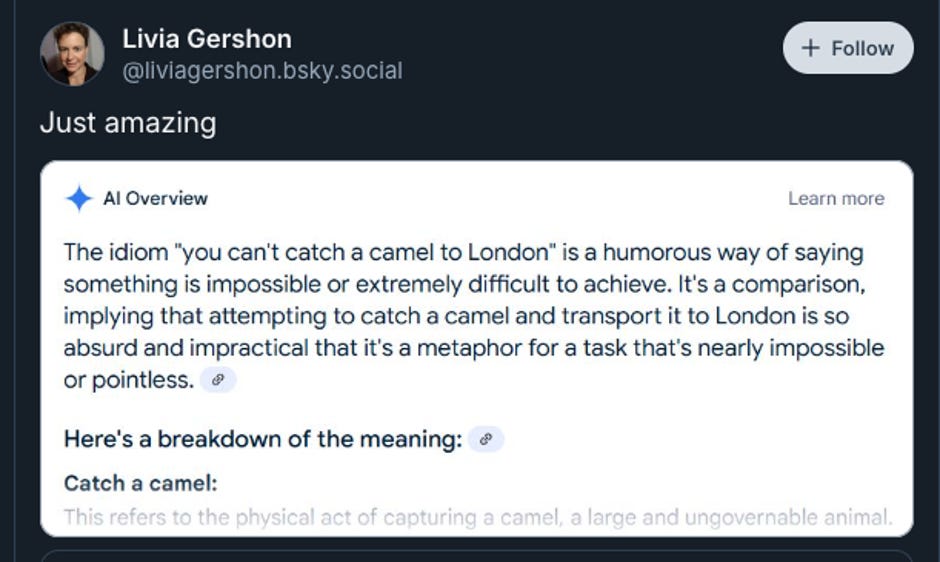Click "Here's a breakdown of the meaning:" heading

tap(263, 439)
